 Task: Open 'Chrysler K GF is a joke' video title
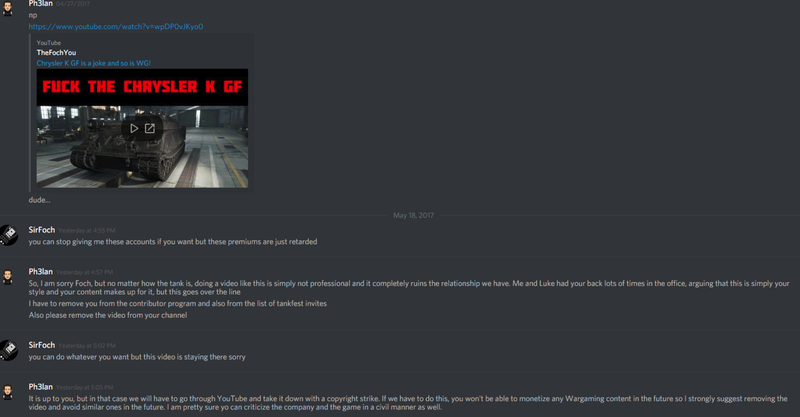click(x=94, y=63)
